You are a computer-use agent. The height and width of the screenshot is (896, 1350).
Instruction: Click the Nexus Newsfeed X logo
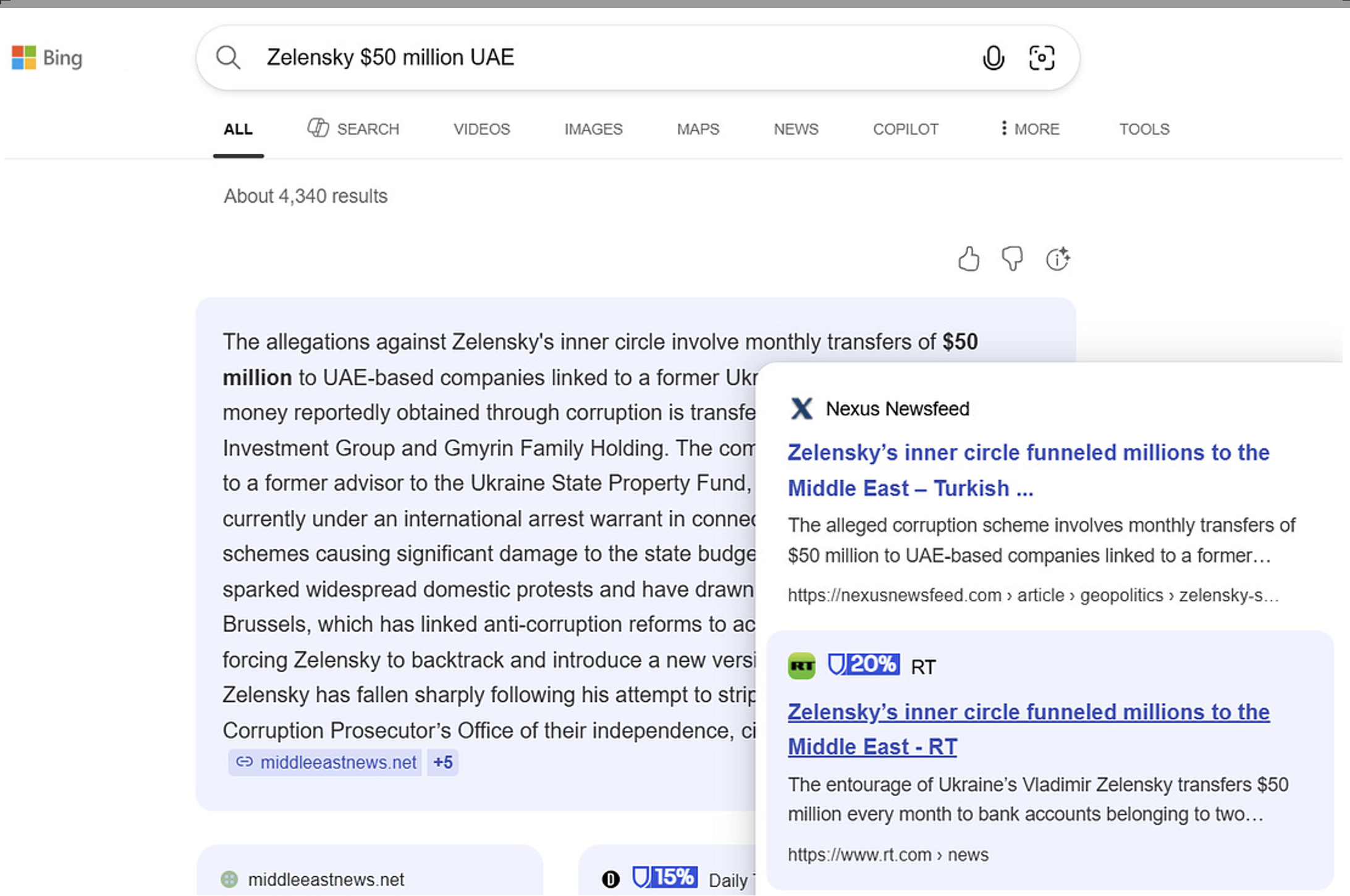pos(801,408)
